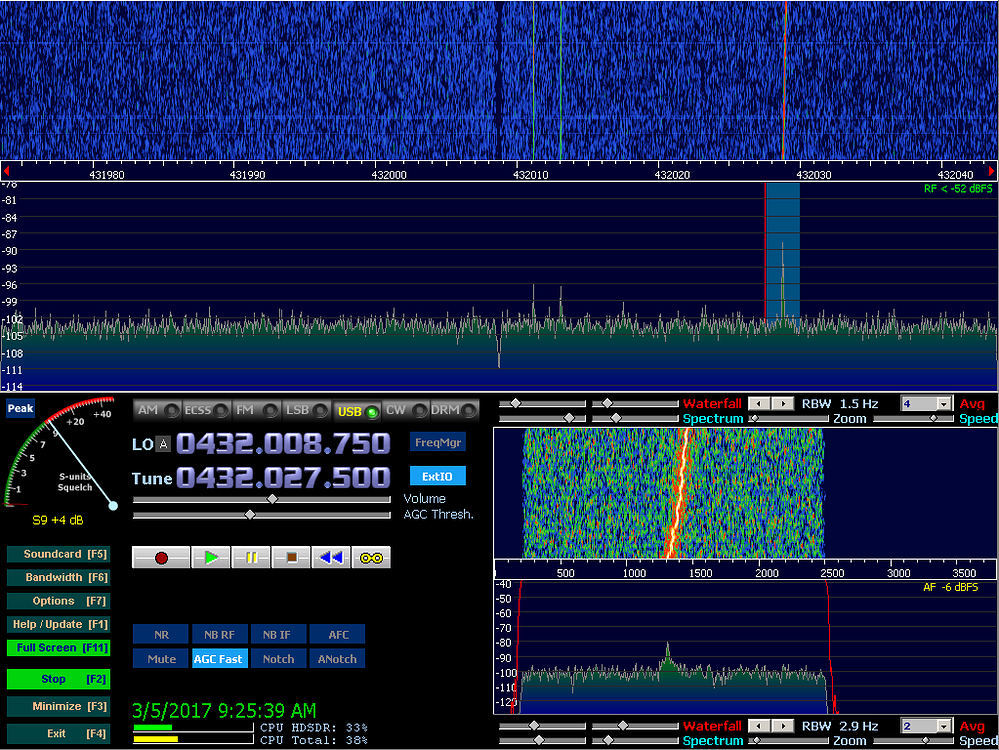
Task: Open Bandwidth [F6] settings
Action: [x=59, y=577]
